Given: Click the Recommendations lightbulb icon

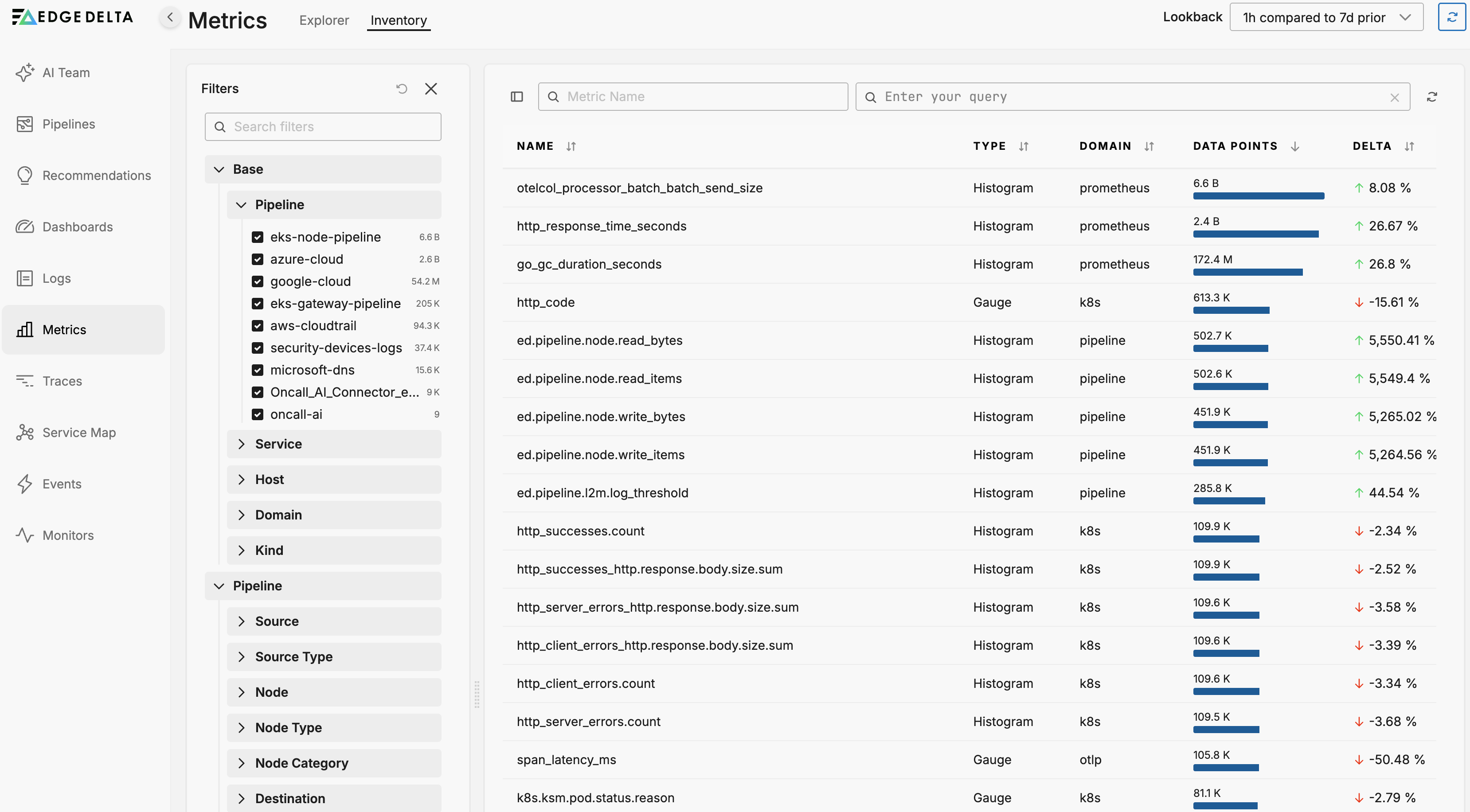Looking at the screenshot, I should (x=24, y=175).
